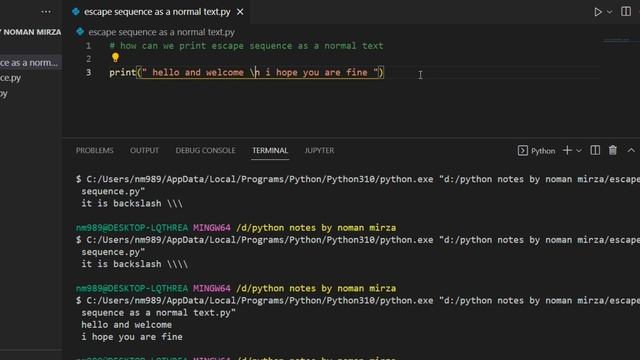Click line number 1 in the gutter
Viewport: 640px width, 360px height.
89,46
